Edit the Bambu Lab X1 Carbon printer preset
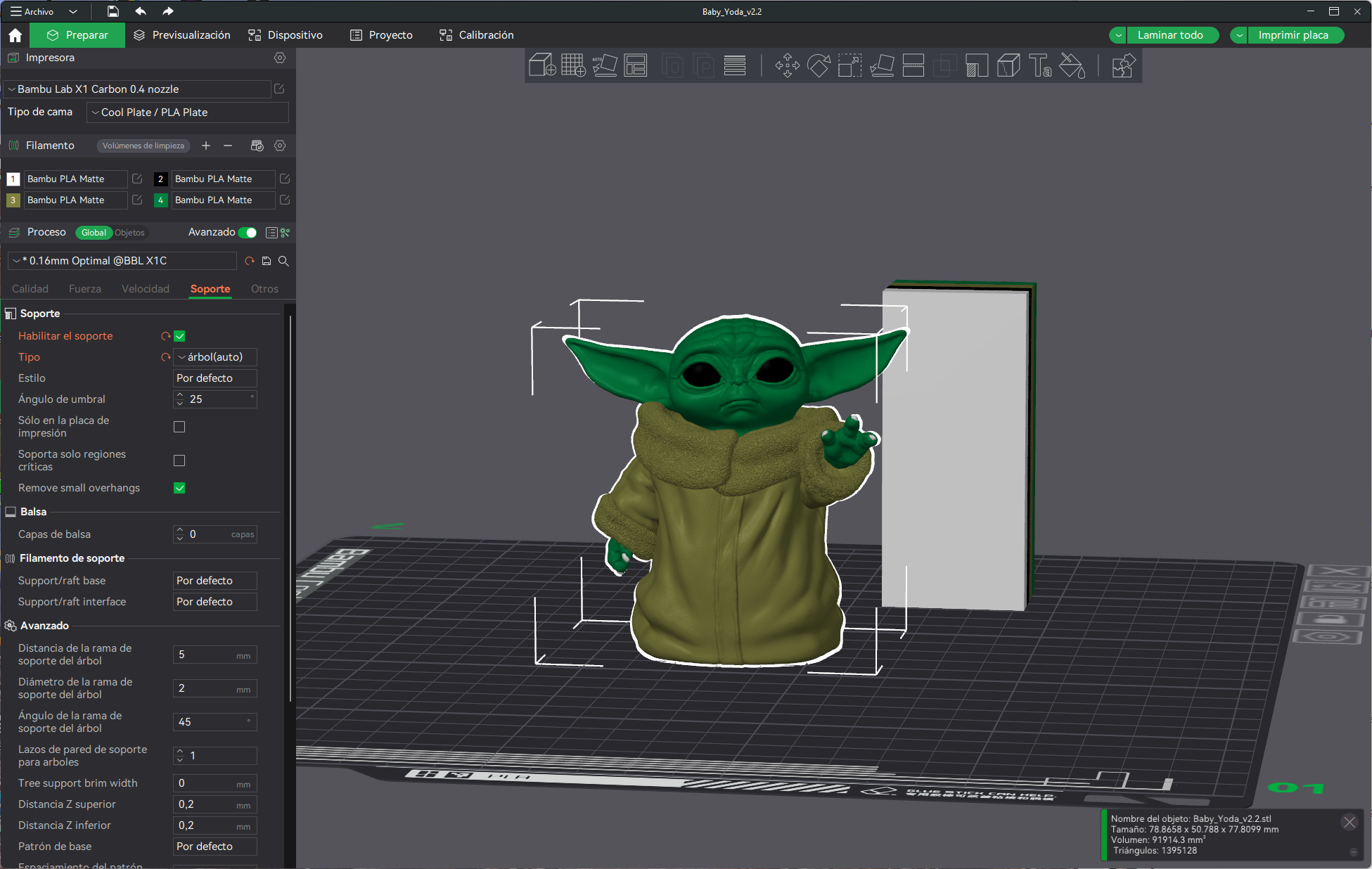1372x869 pixels. click(279, 89)
